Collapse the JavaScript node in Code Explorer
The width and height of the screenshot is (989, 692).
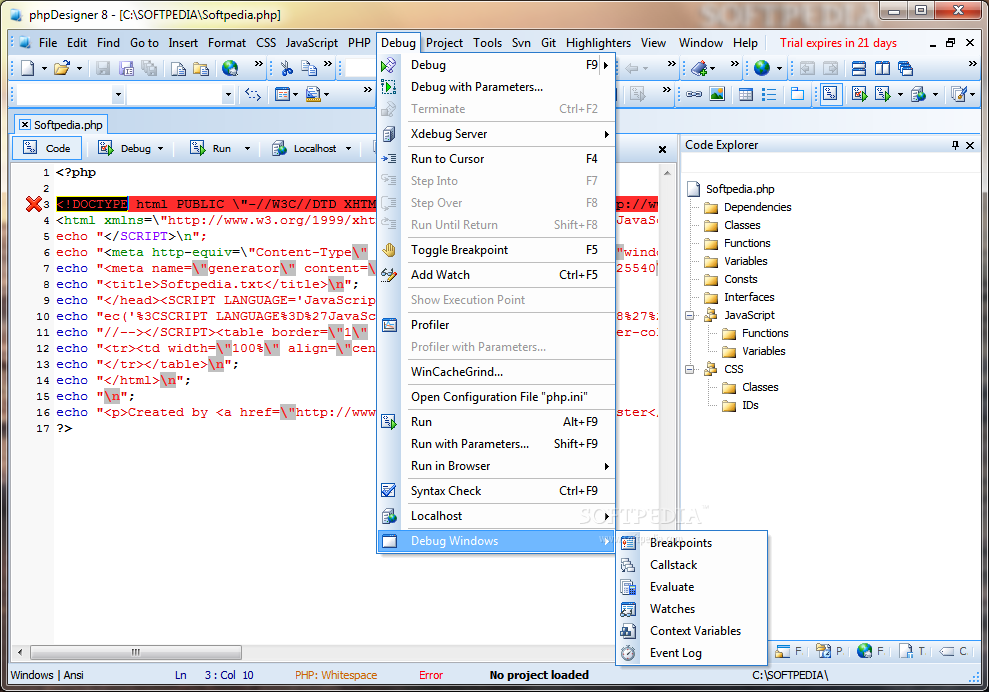[x=689, y=315]
